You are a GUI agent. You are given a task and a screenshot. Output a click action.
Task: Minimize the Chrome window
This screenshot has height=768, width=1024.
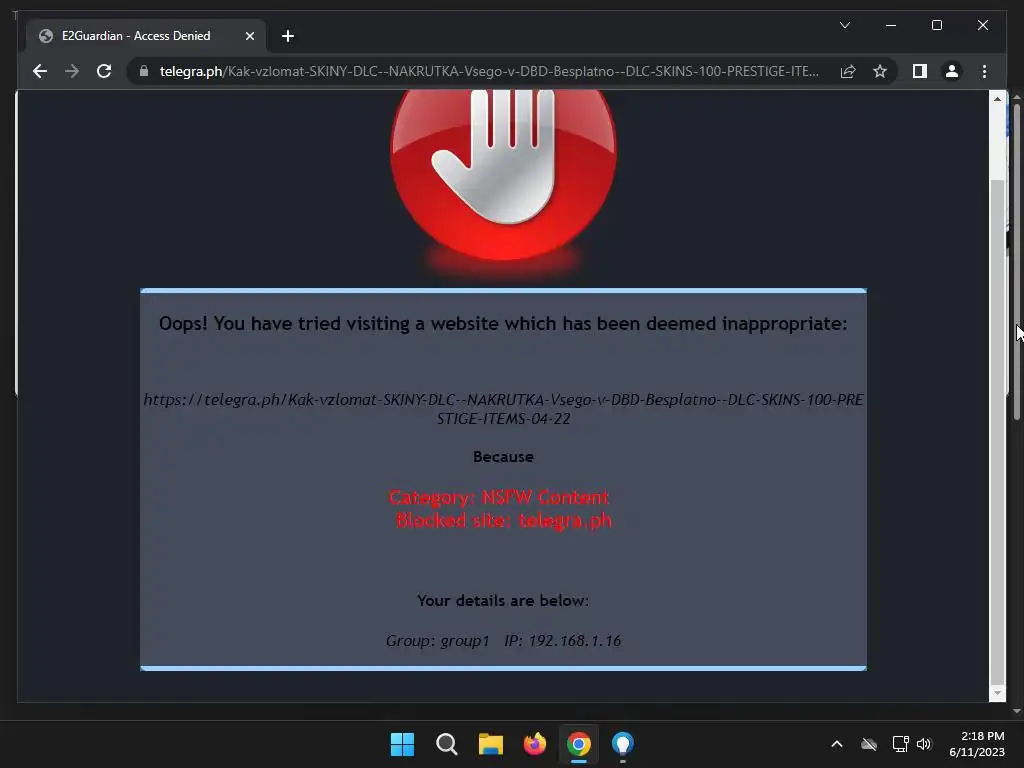891,25
